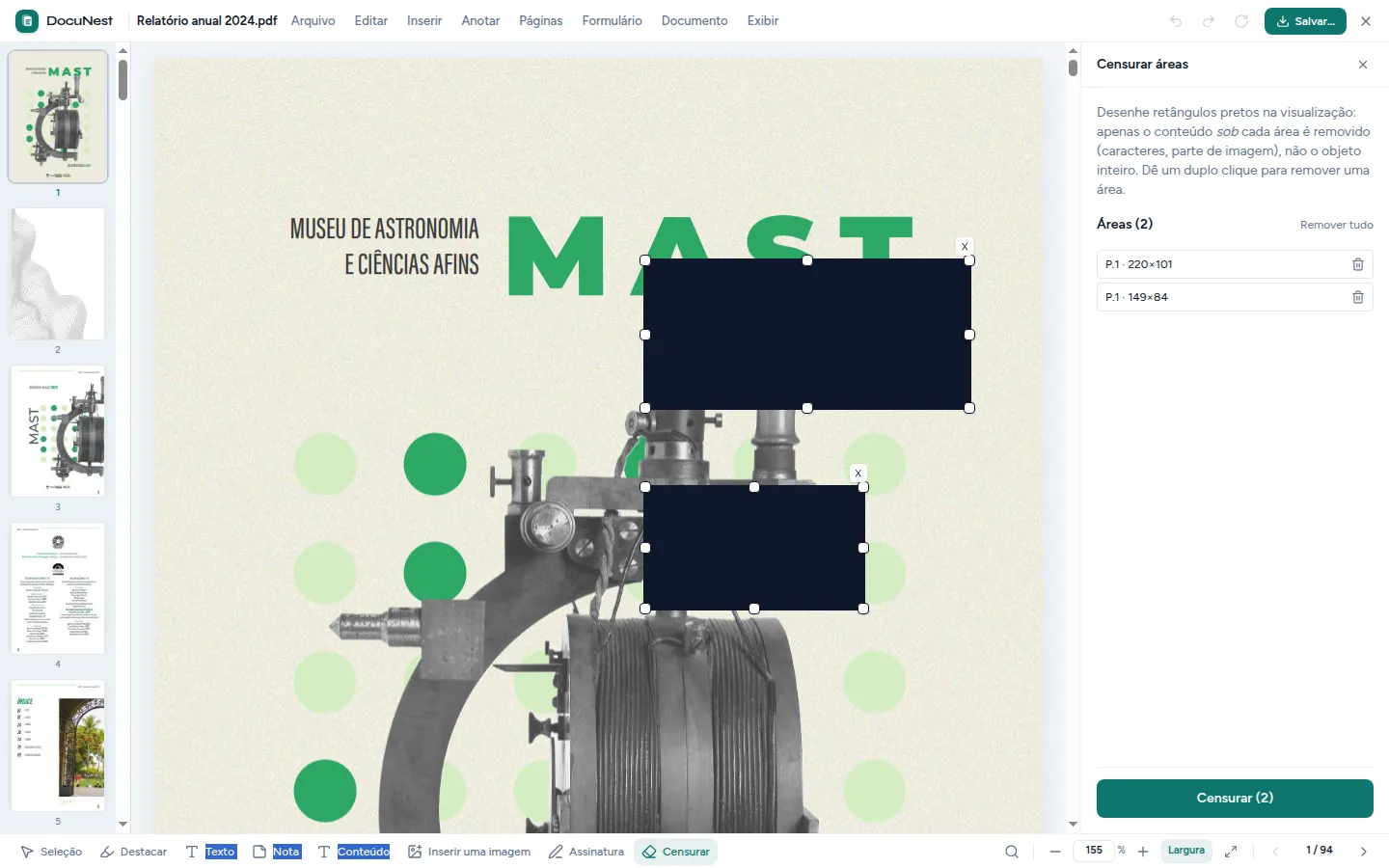Viewport: 1389px width, 868px height.
Task: Select the P.1 · 149×84 area entry
Action: coord(1235,297)
